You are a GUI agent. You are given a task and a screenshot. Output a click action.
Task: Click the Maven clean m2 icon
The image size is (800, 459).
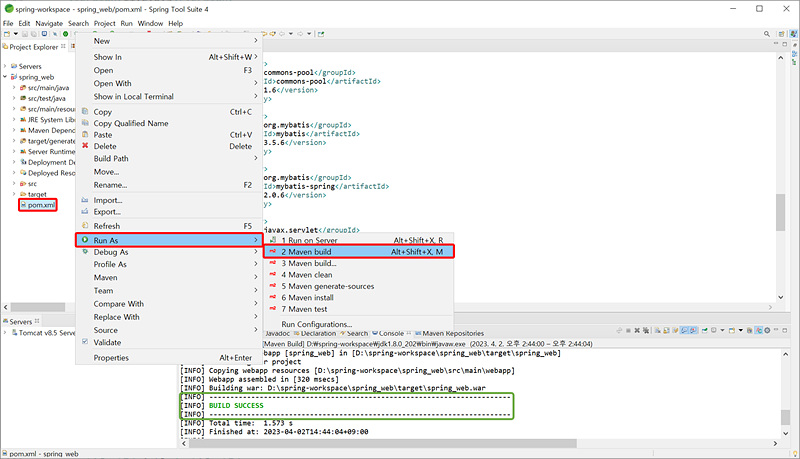point(272,274)
